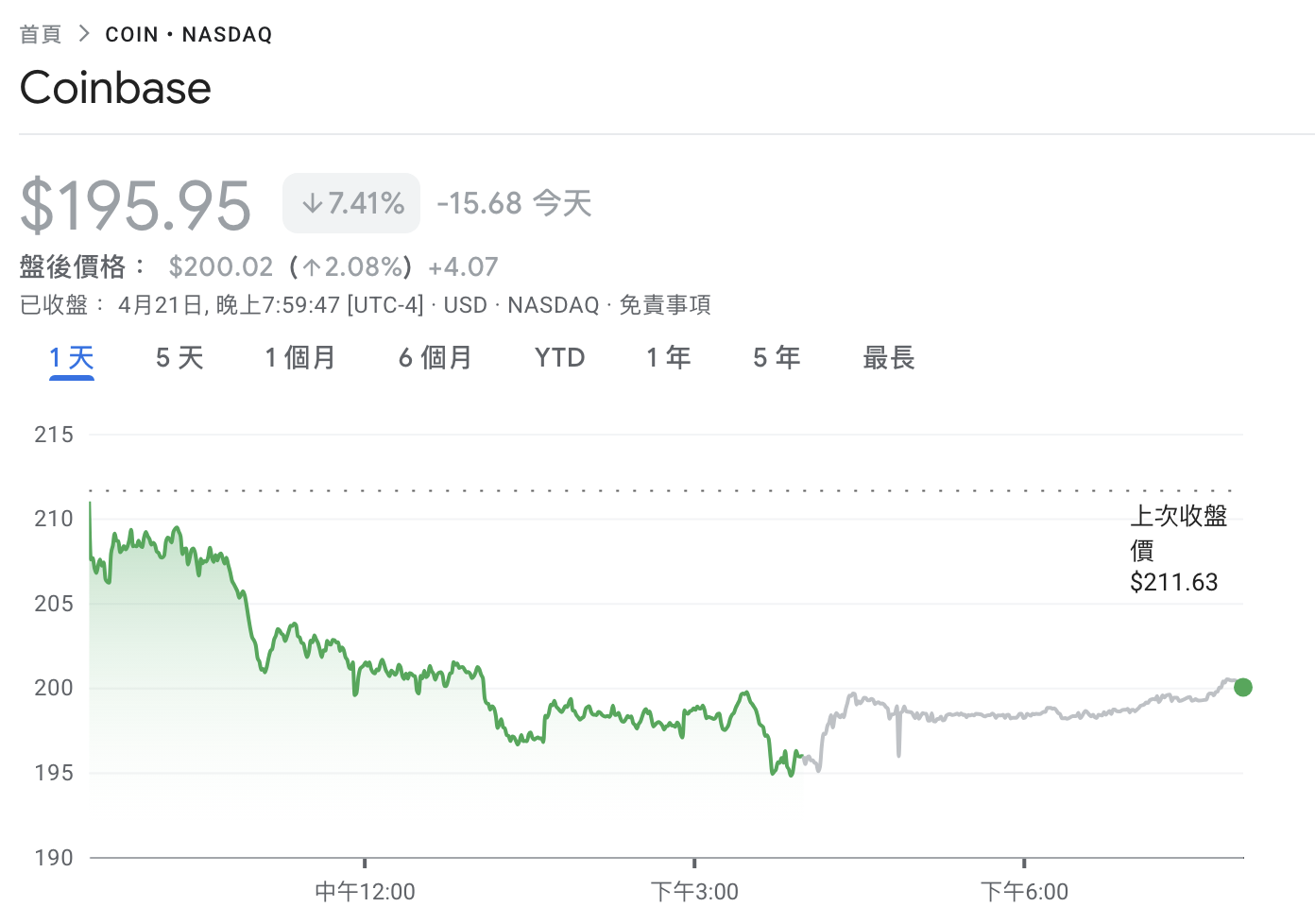The height and width of the screenshot is (924, 1315).
Task: Select the YTD range tab
Action: 560,358
